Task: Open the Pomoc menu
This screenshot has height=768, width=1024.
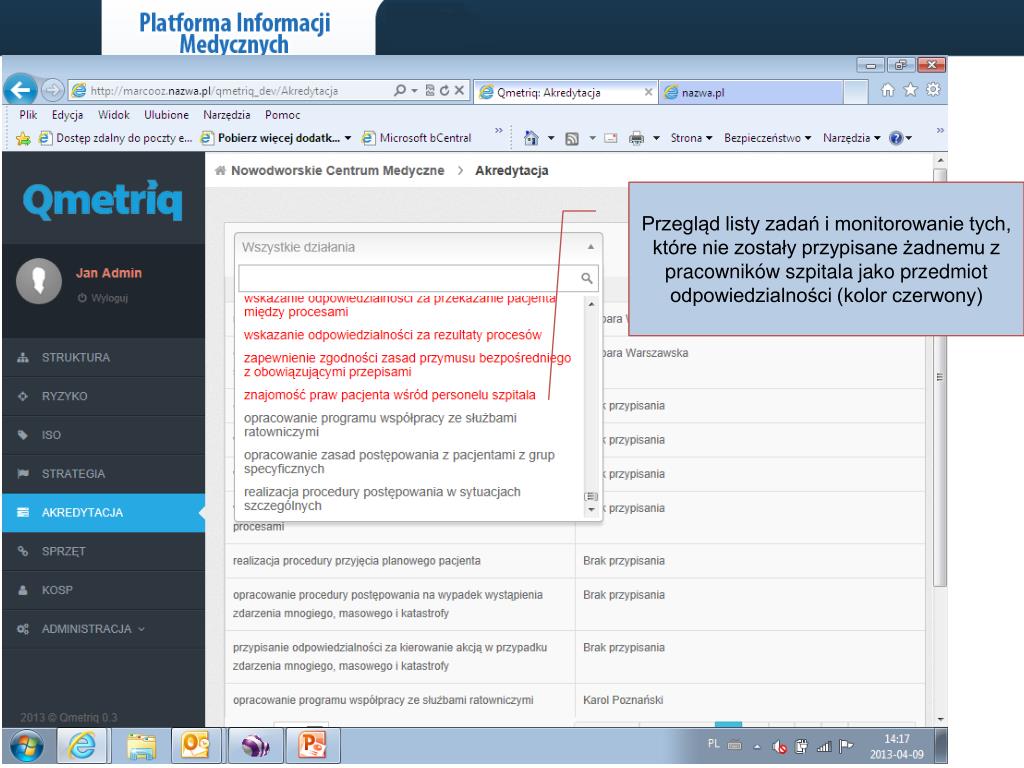Action: point(282,115)
